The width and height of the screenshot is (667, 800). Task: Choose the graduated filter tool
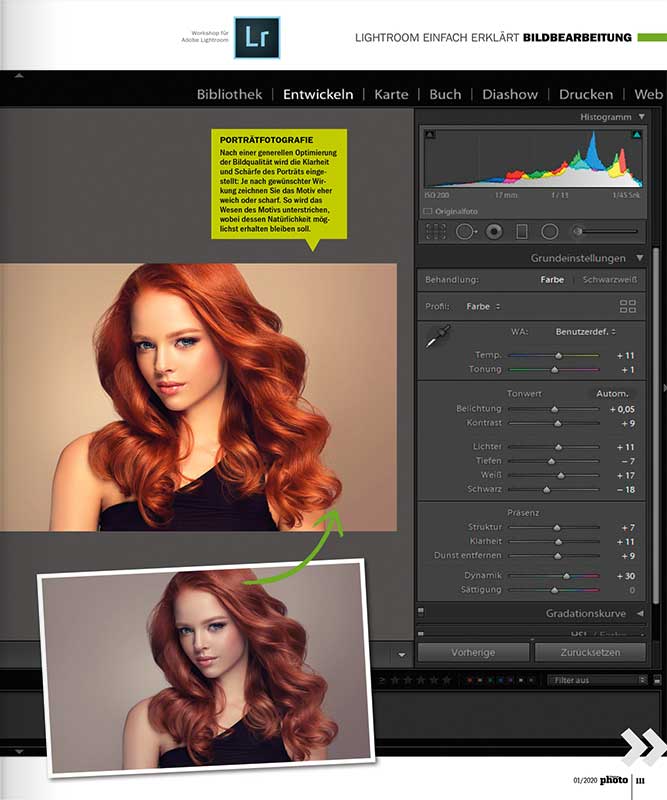(521, 232)
